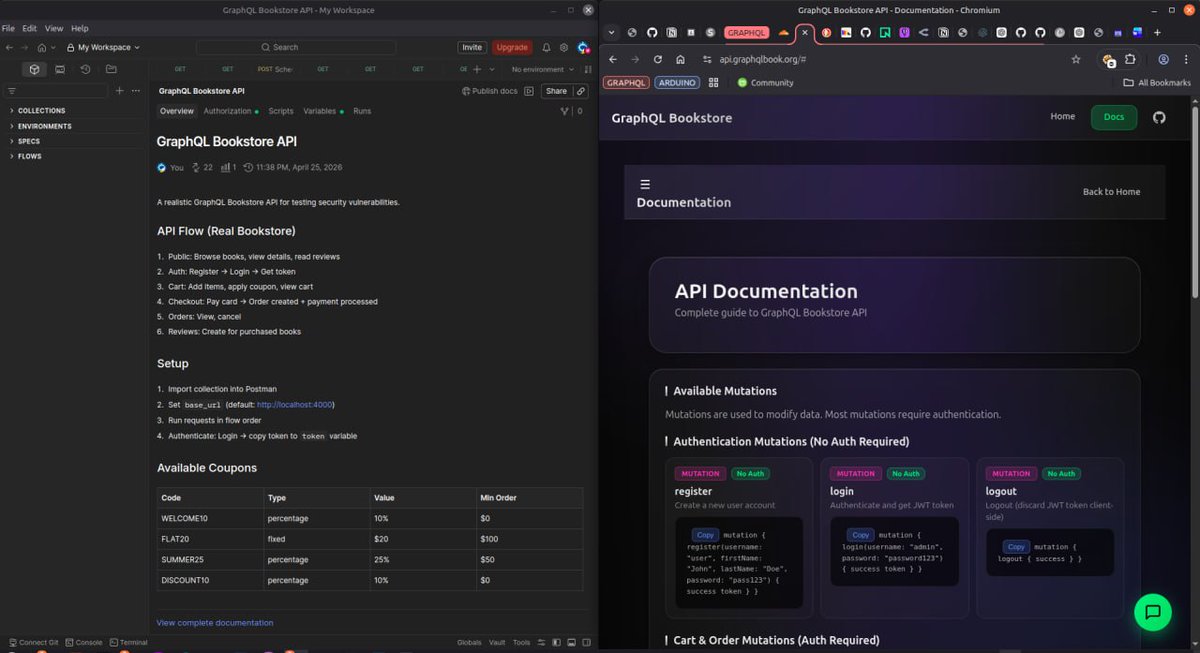This screenshot has height=653, width=1200.
Task: Switch to the Variables tab
Action: [x=323, y=111]
